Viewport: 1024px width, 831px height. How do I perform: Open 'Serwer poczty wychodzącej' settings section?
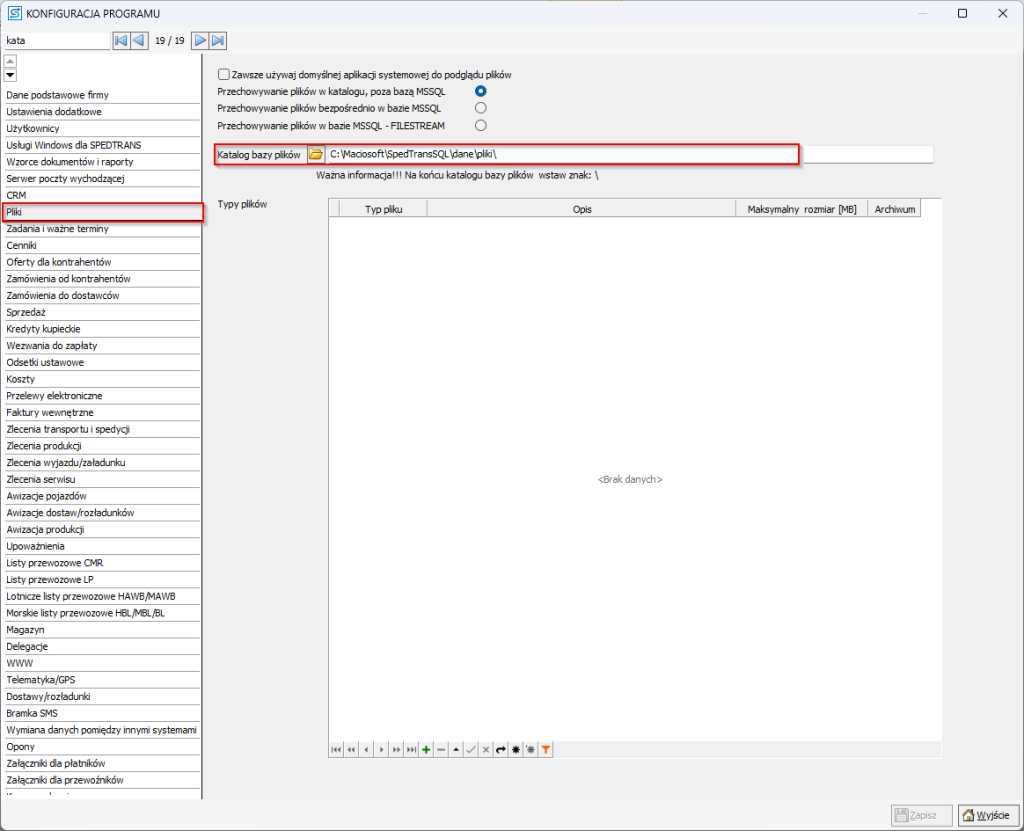(64, 178)
